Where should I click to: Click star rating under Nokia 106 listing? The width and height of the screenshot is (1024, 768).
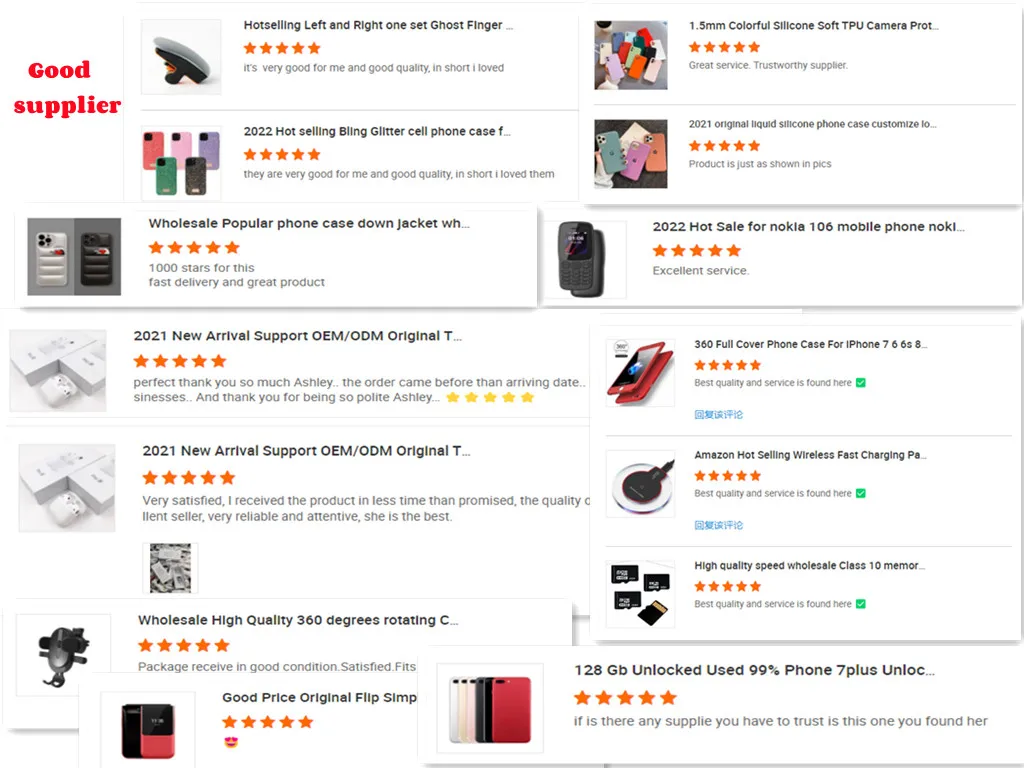(x=697, y=251)
